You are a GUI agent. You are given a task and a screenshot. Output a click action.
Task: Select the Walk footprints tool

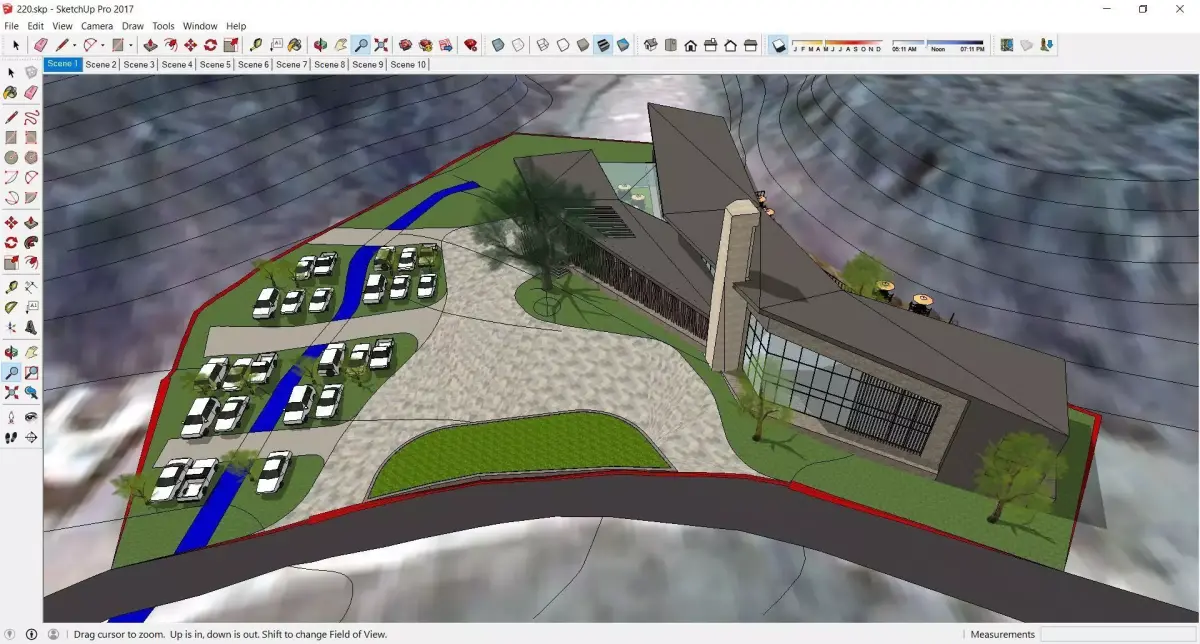(x=11, y=437)
